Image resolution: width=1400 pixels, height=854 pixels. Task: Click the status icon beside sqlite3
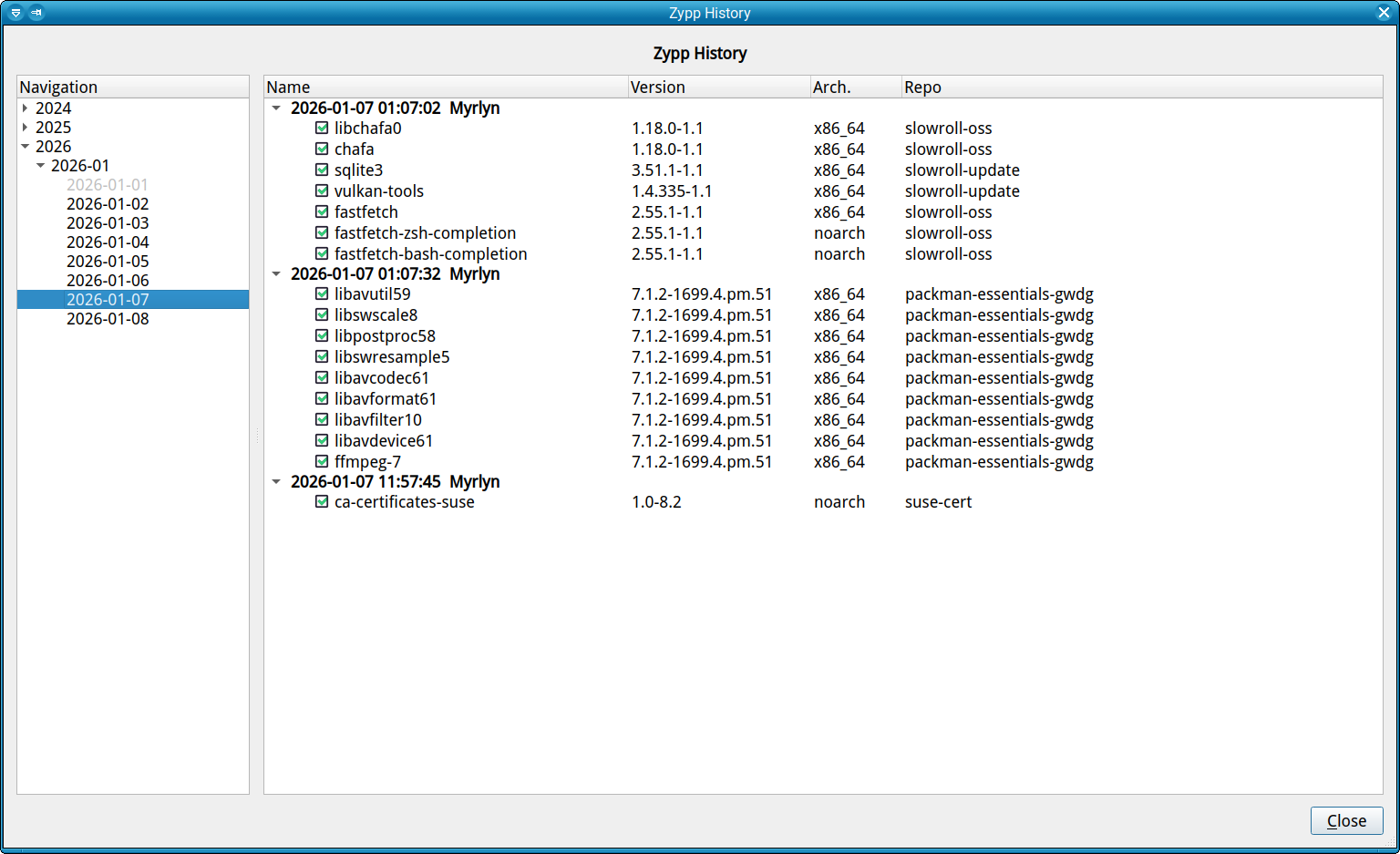point(322,170)
